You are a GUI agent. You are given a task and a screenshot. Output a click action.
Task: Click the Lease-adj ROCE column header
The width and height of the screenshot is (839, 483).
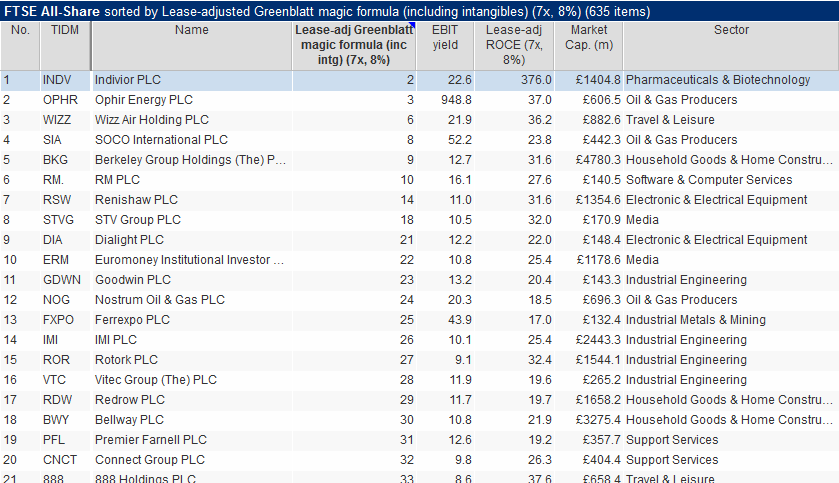click(x=514, y=45)
